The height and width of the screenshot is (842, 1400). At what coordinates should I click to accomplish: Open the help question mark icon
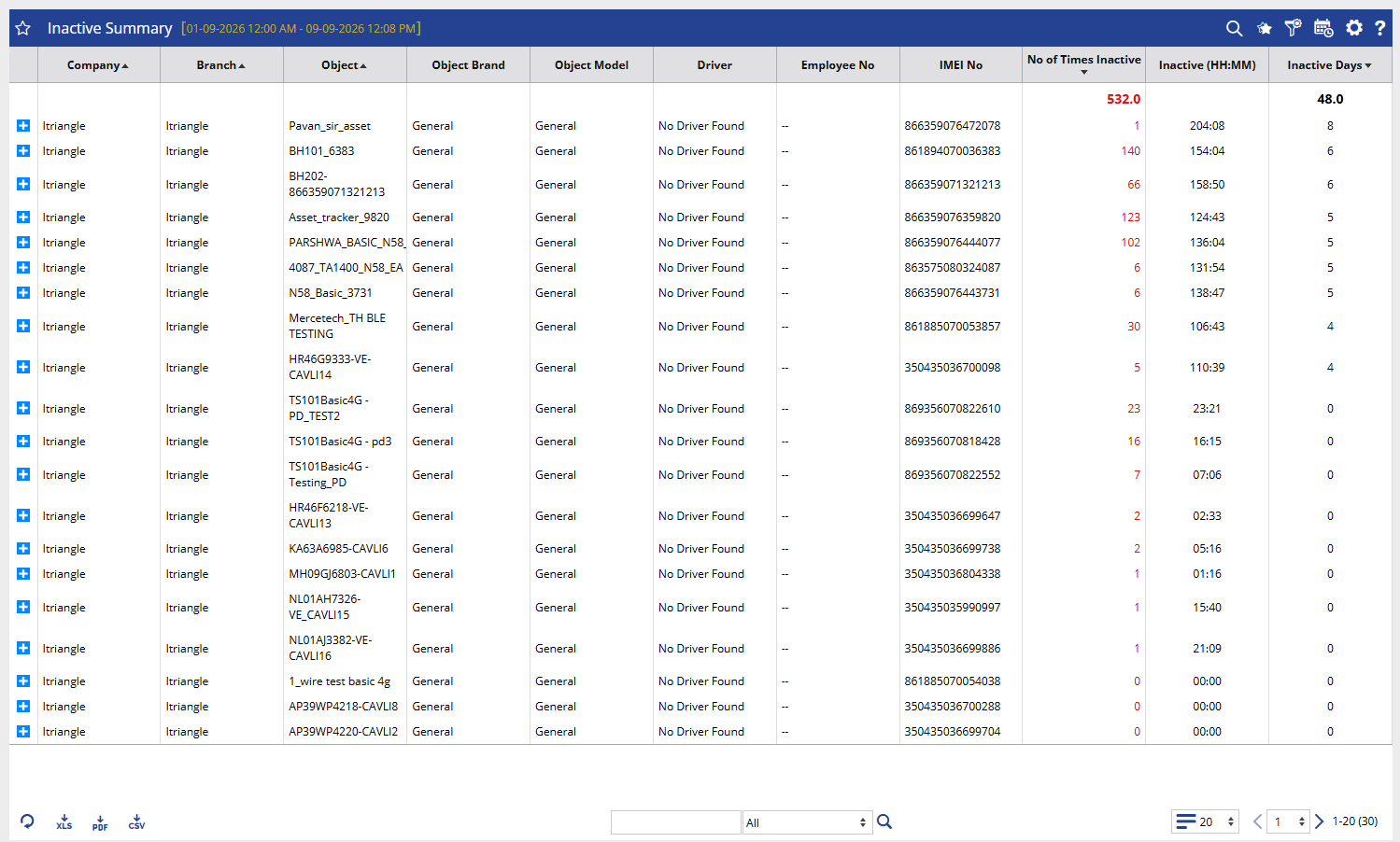(1379, 28)
